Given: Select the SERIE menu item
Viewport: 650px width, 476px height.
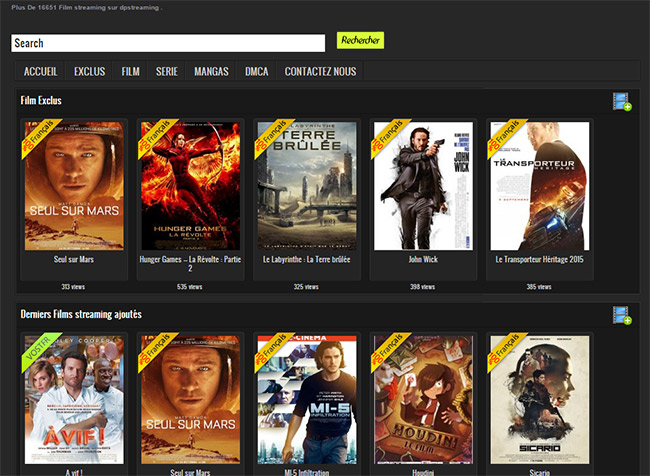Looking at the screenshot, I should click(x=167, y=71).
